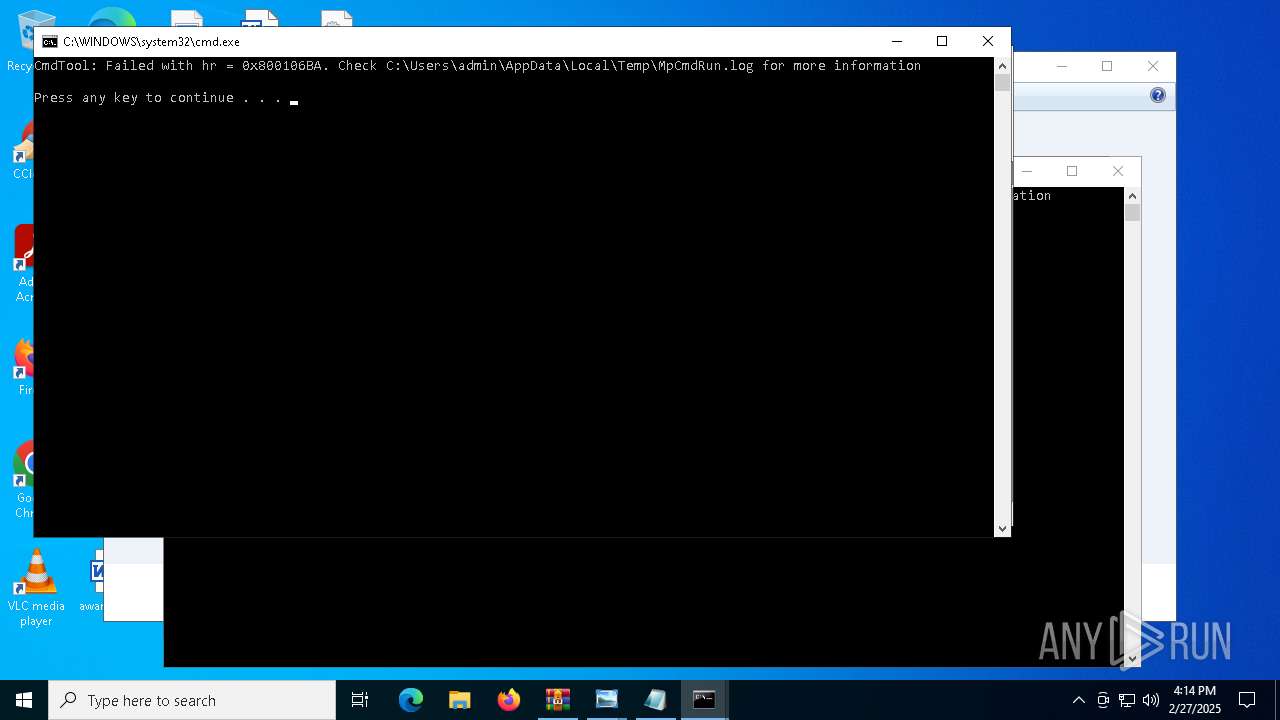This screenshot has height=720, width=1280.
Task: Close the background window with the help icon
Action: tap(1153, 66)
